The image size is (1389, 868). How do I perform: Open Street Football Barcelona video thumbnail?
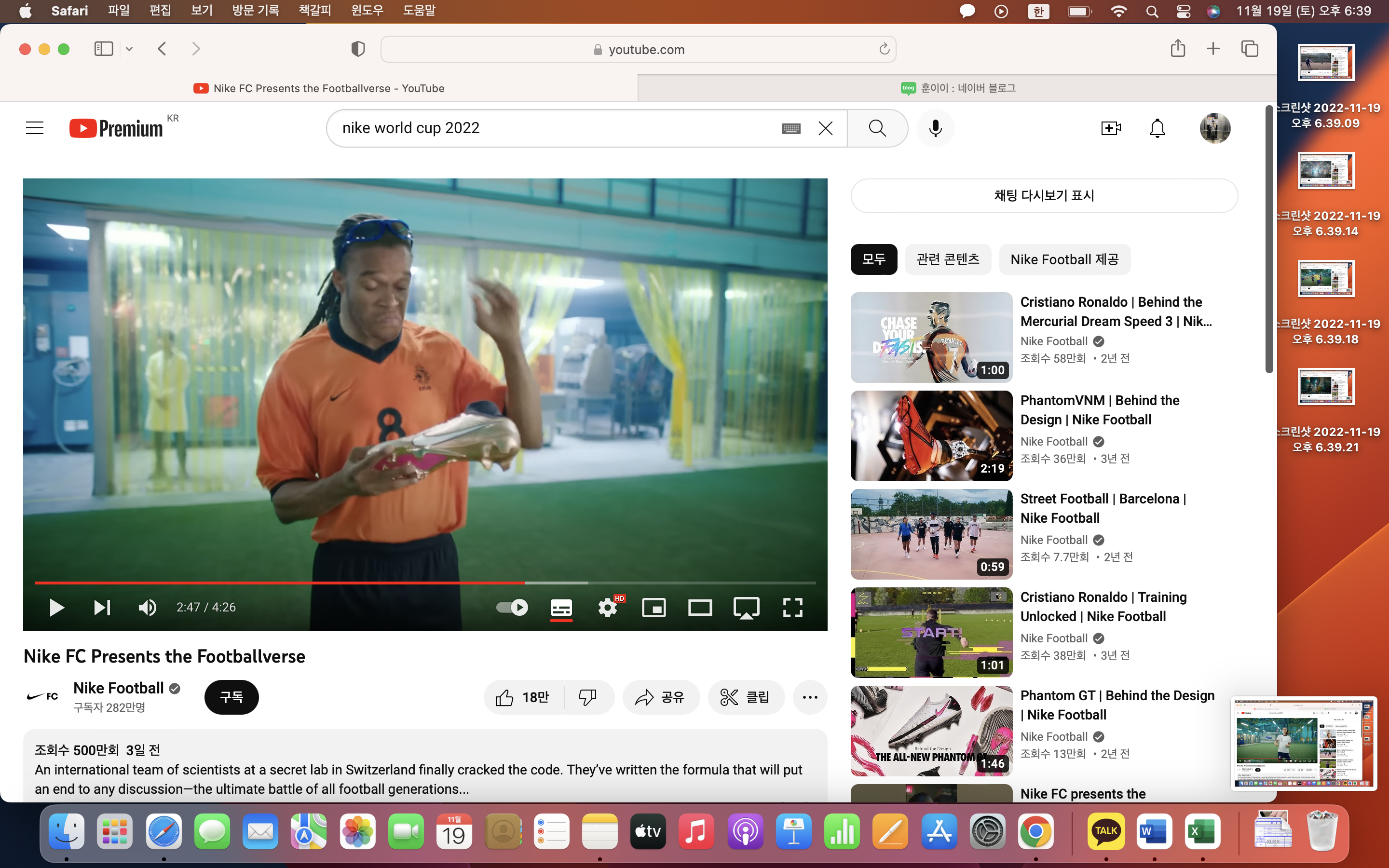pos(931,534)
